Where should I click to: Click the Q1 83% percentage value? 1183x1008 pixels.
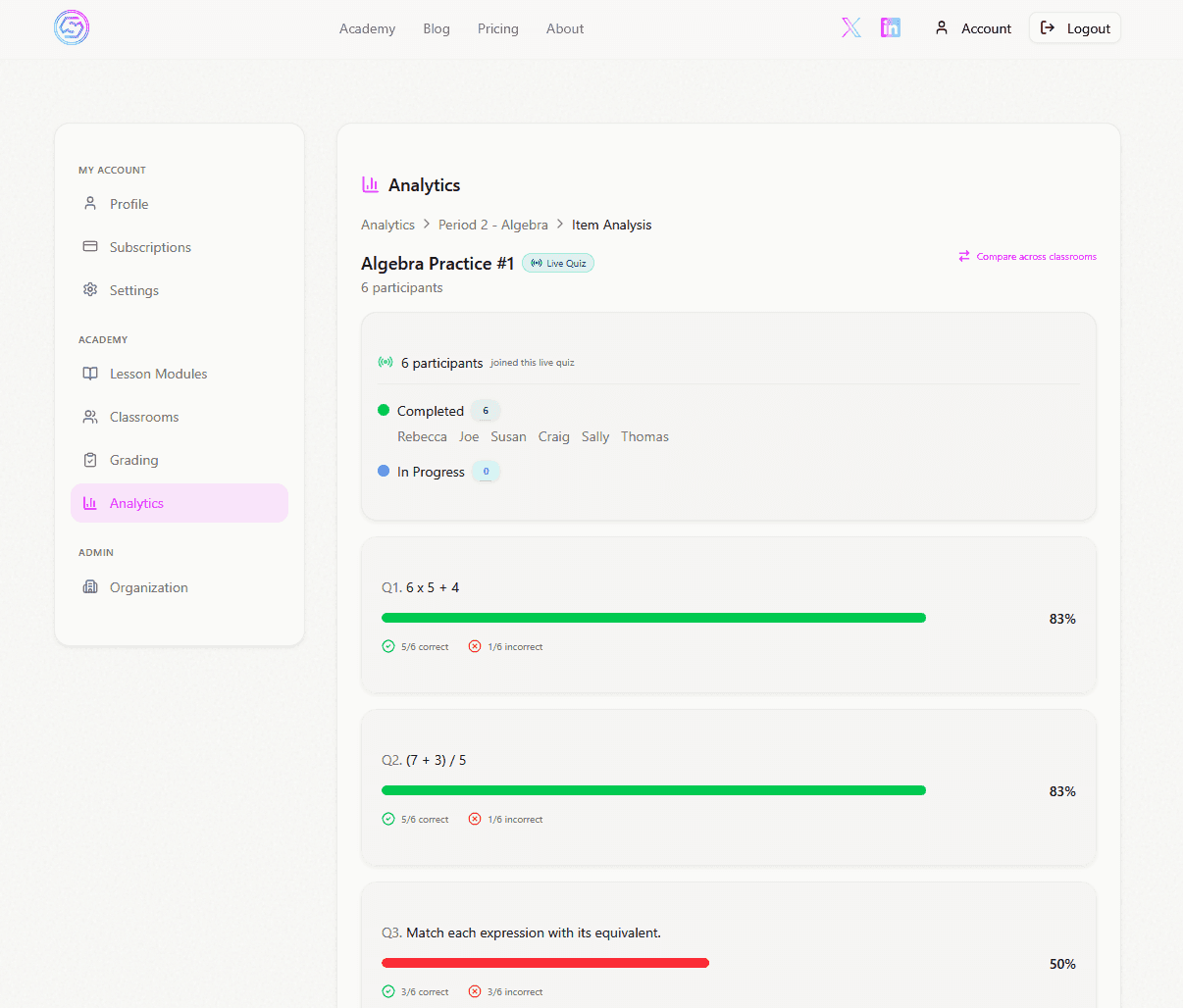(x=1062, y=619)
